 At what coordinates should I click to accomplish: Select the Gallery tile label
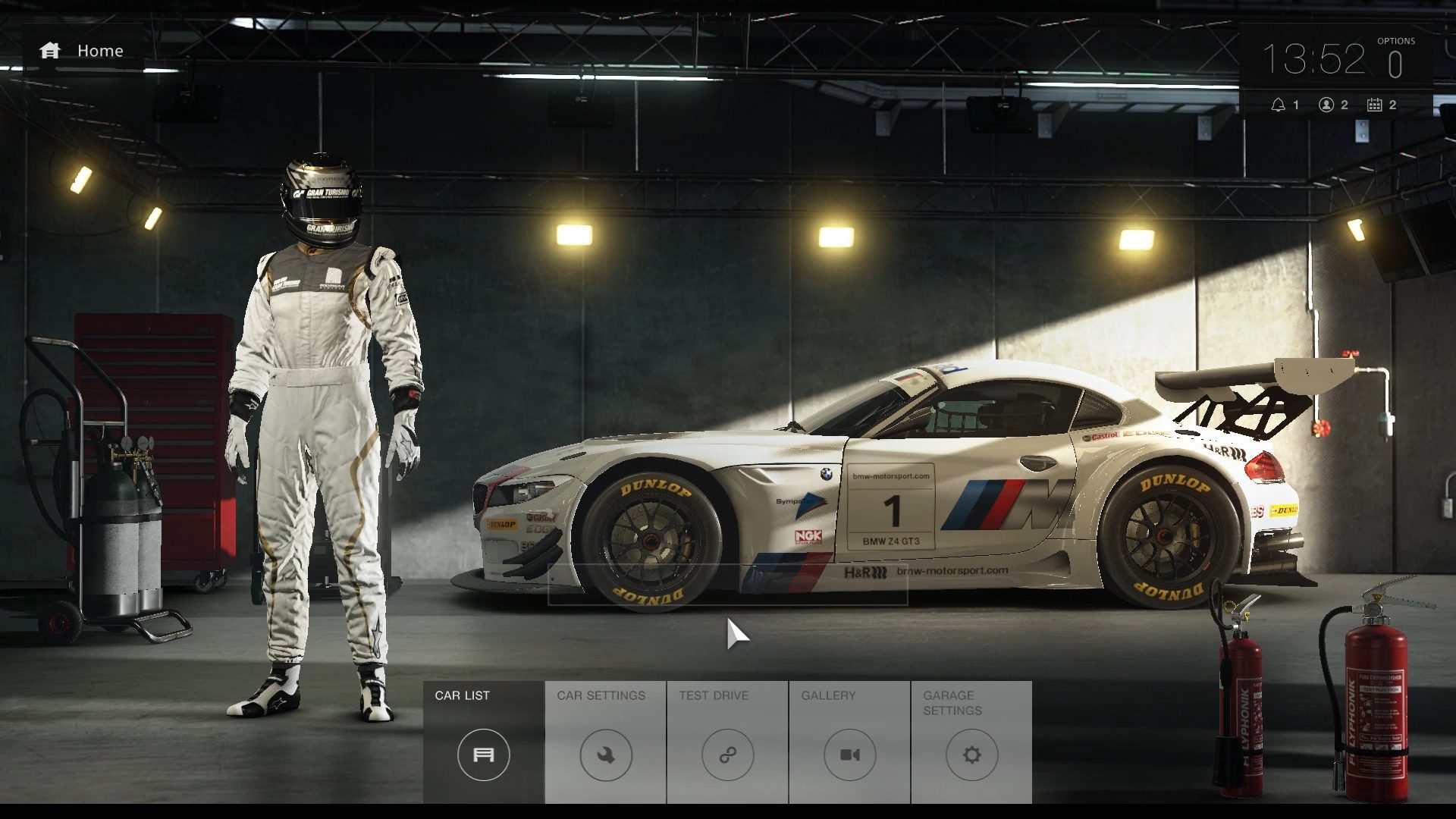pyautogui.click(x=828, y=695)
